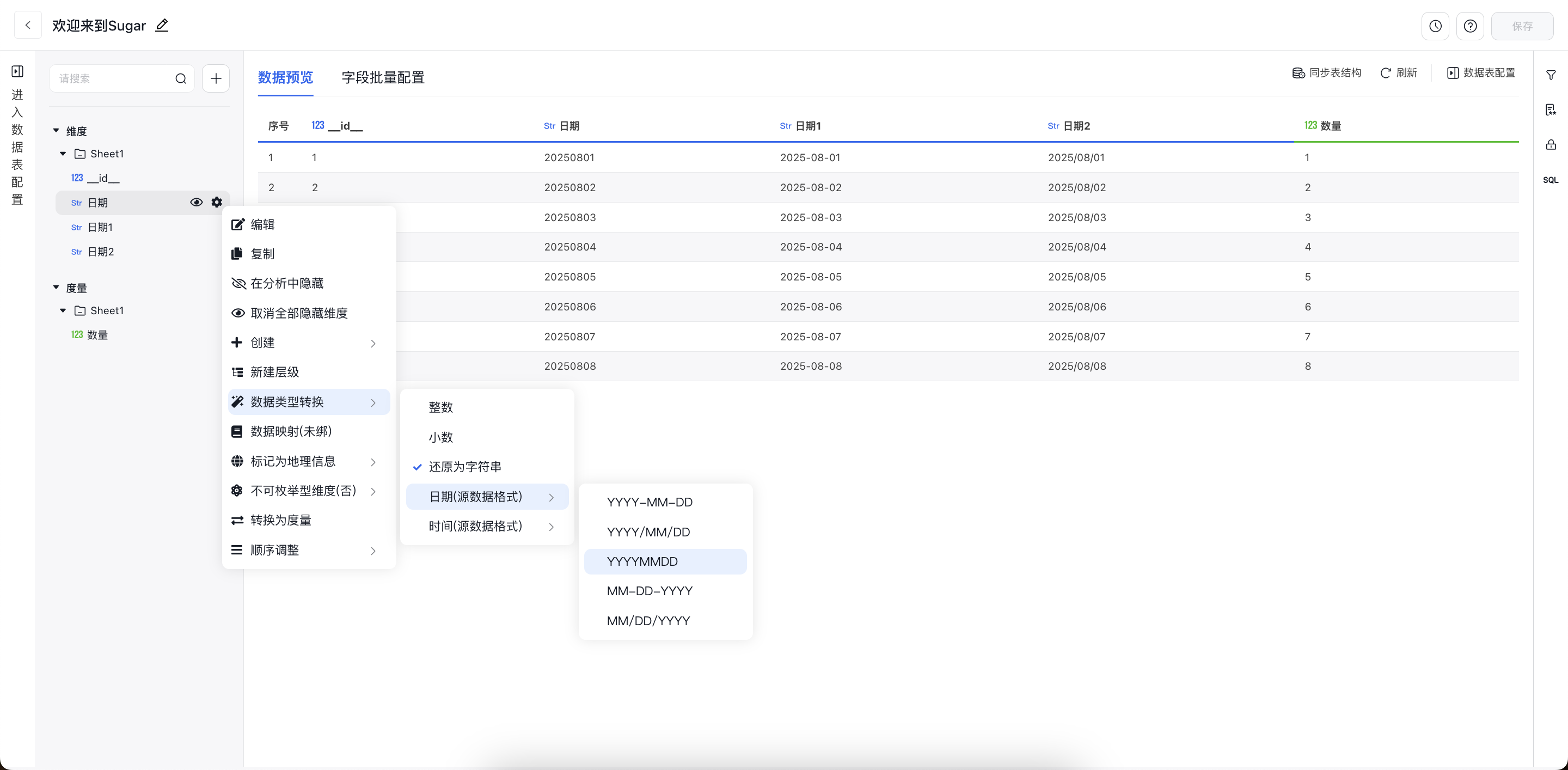The height and width of the screenshot is (770, 1568).
Task: Open the history clock icon
Action: pyautogui.click(x=1435, y=26)
